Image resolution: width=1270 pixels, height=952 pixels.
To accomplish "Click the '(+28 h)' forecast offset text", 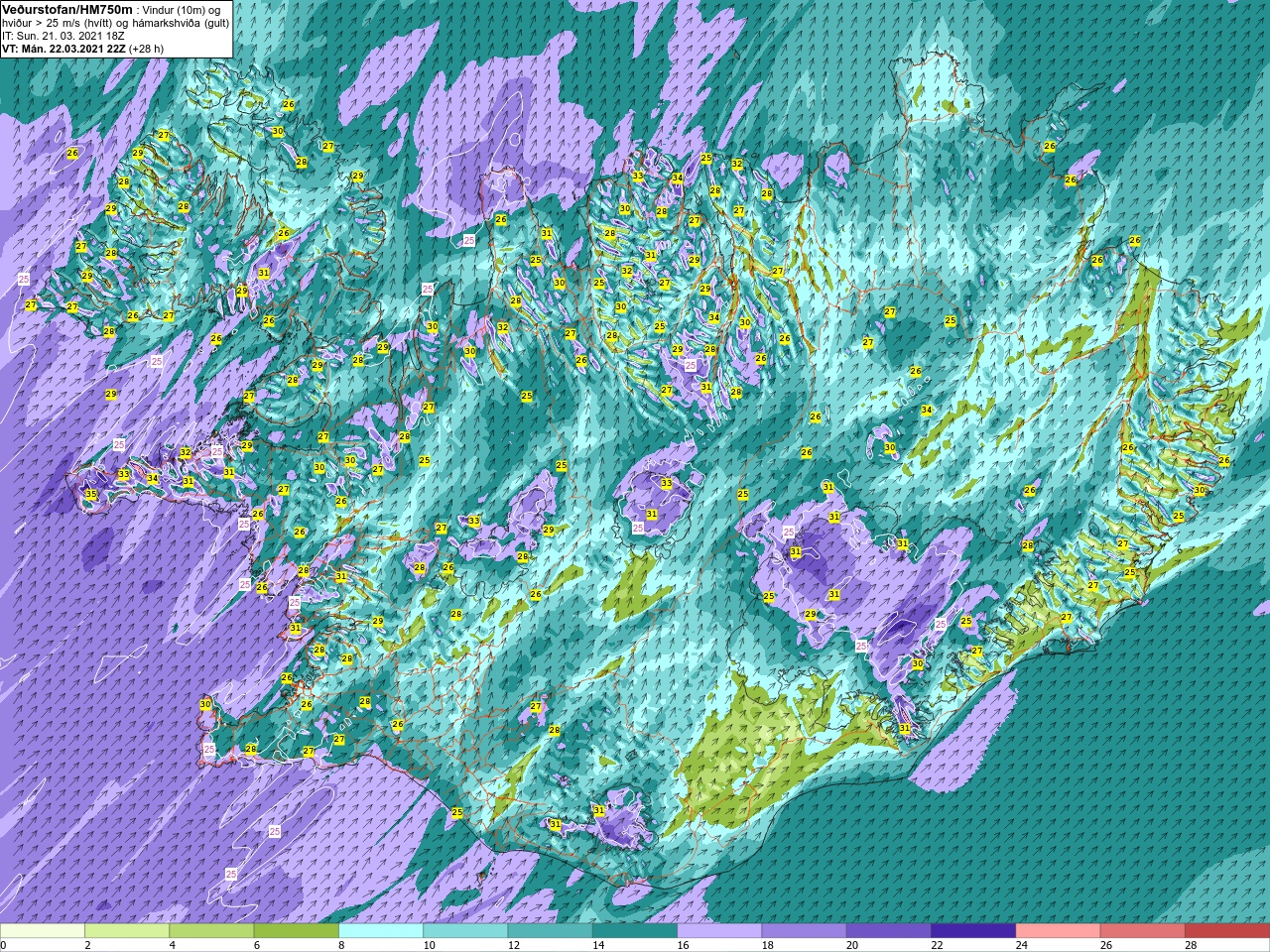I will (x=146, y=48).
